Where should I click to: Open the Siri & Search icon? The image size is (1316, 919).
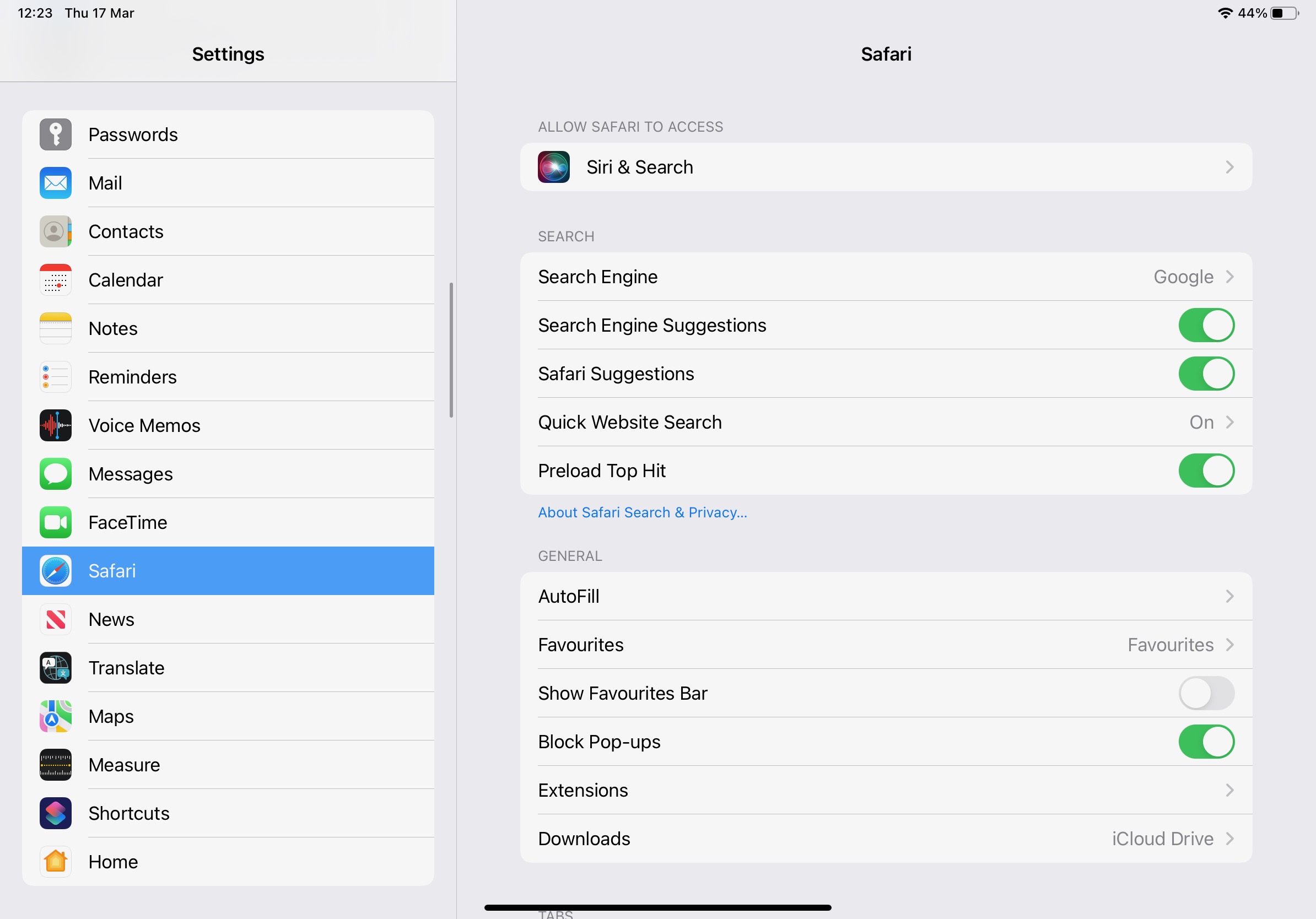tap(553, 167)
